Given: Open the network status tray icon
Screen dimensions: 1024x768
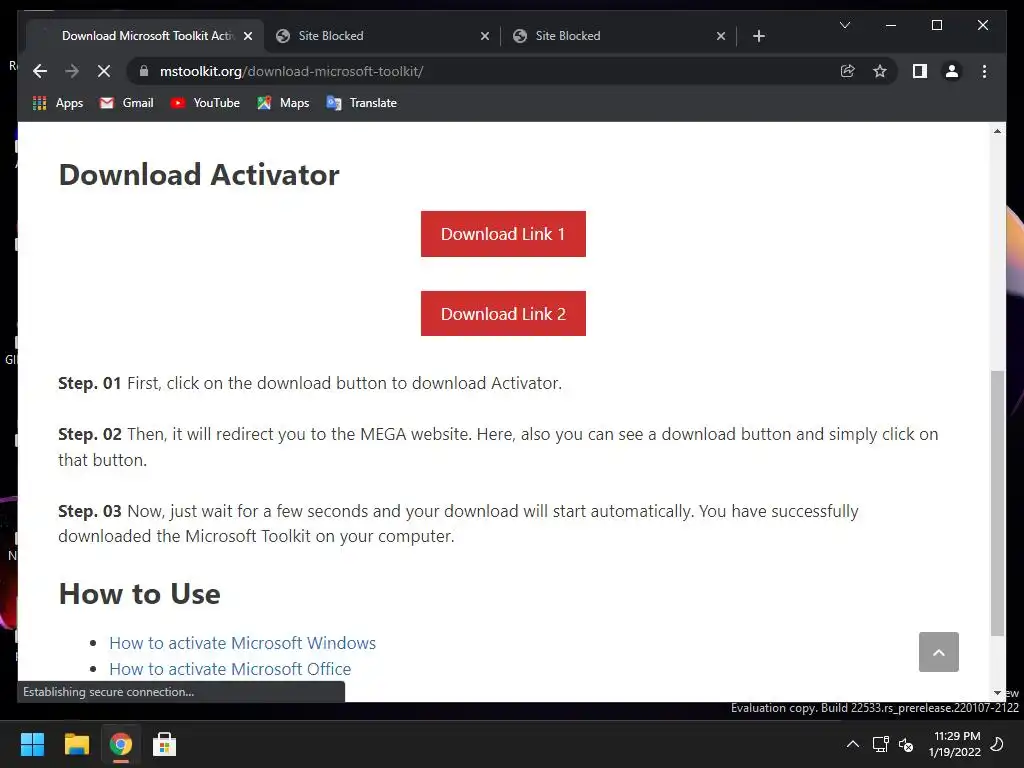Looking at the screenshot, I should click(x=880, y=744).
